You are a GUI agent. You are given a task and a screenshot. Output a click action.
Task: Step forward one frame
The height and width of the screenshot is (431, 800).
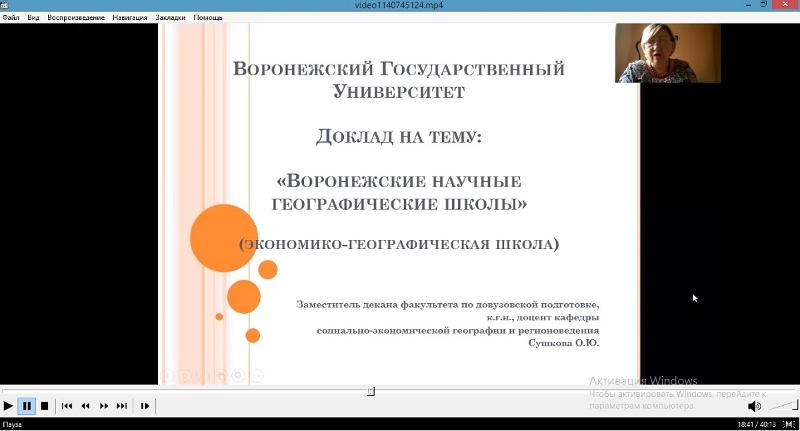click(x=145, y=406)
